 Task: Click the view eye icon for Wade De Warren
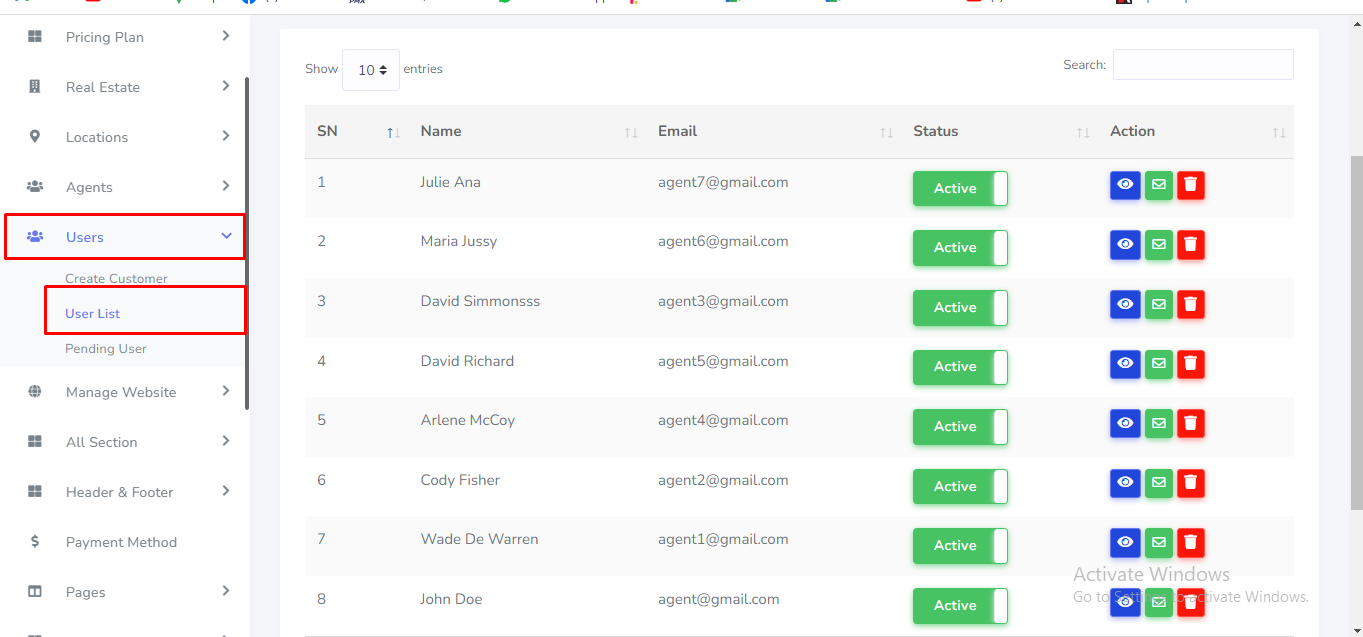[x=1125, y=543]
